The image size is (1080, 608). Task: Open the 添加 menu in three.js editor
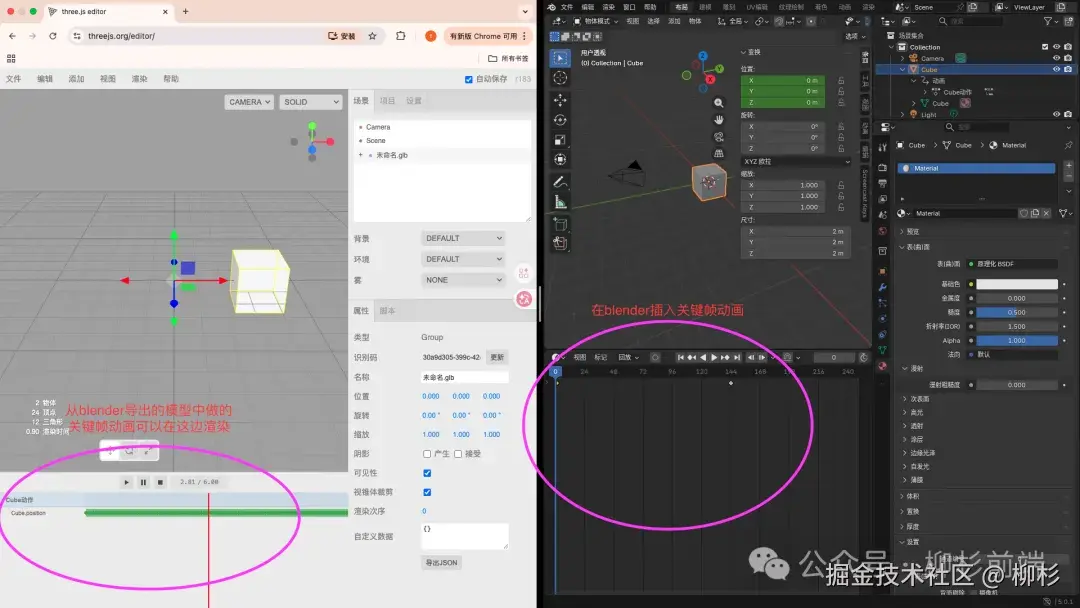76,79
